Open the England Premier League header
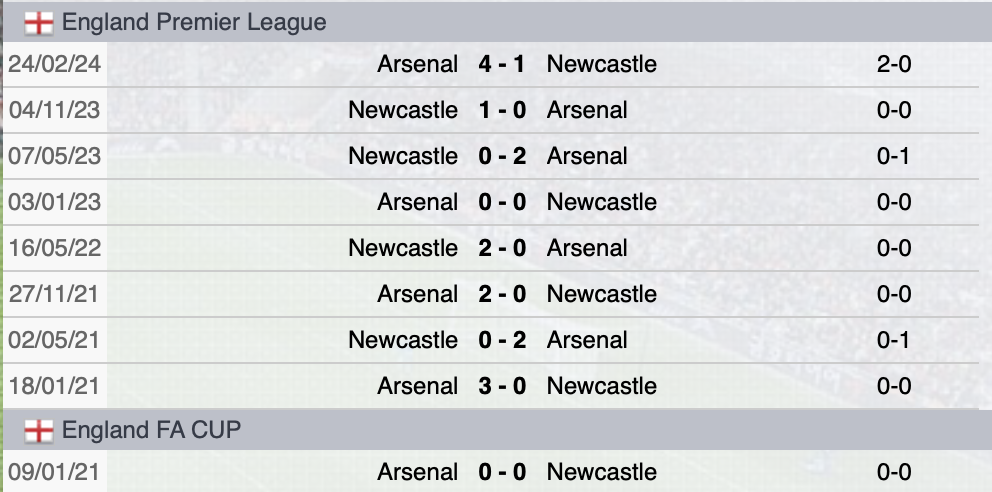 (194, 22)
